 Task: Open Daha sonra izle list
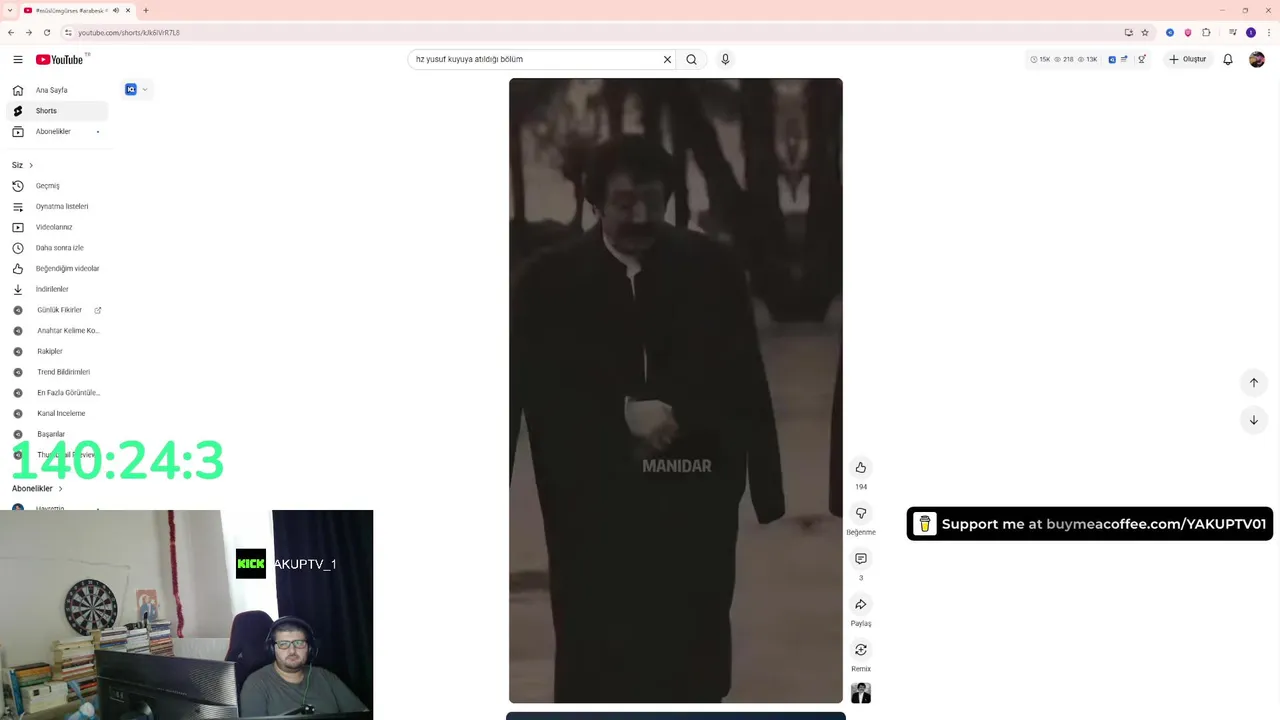[x=57, y=248]
